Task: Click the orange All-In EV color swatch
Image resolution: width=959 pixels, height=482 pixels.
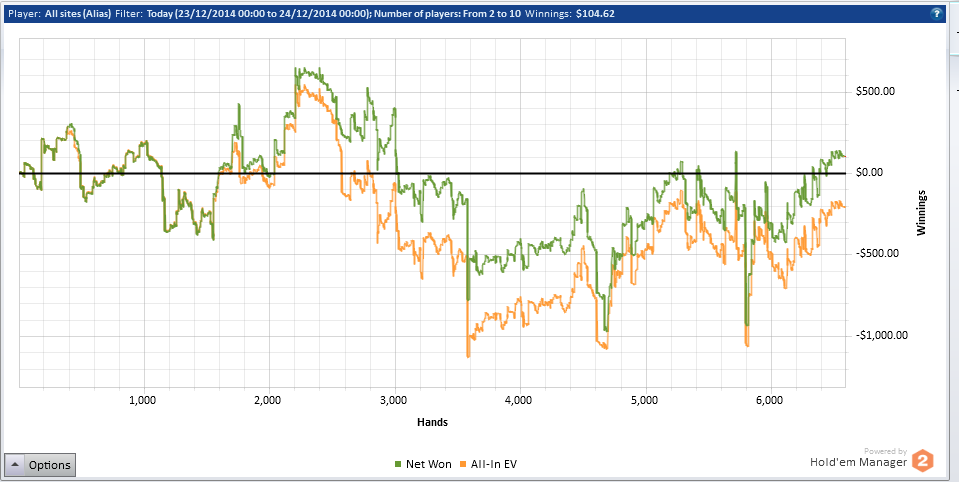Action: [463, 465]
